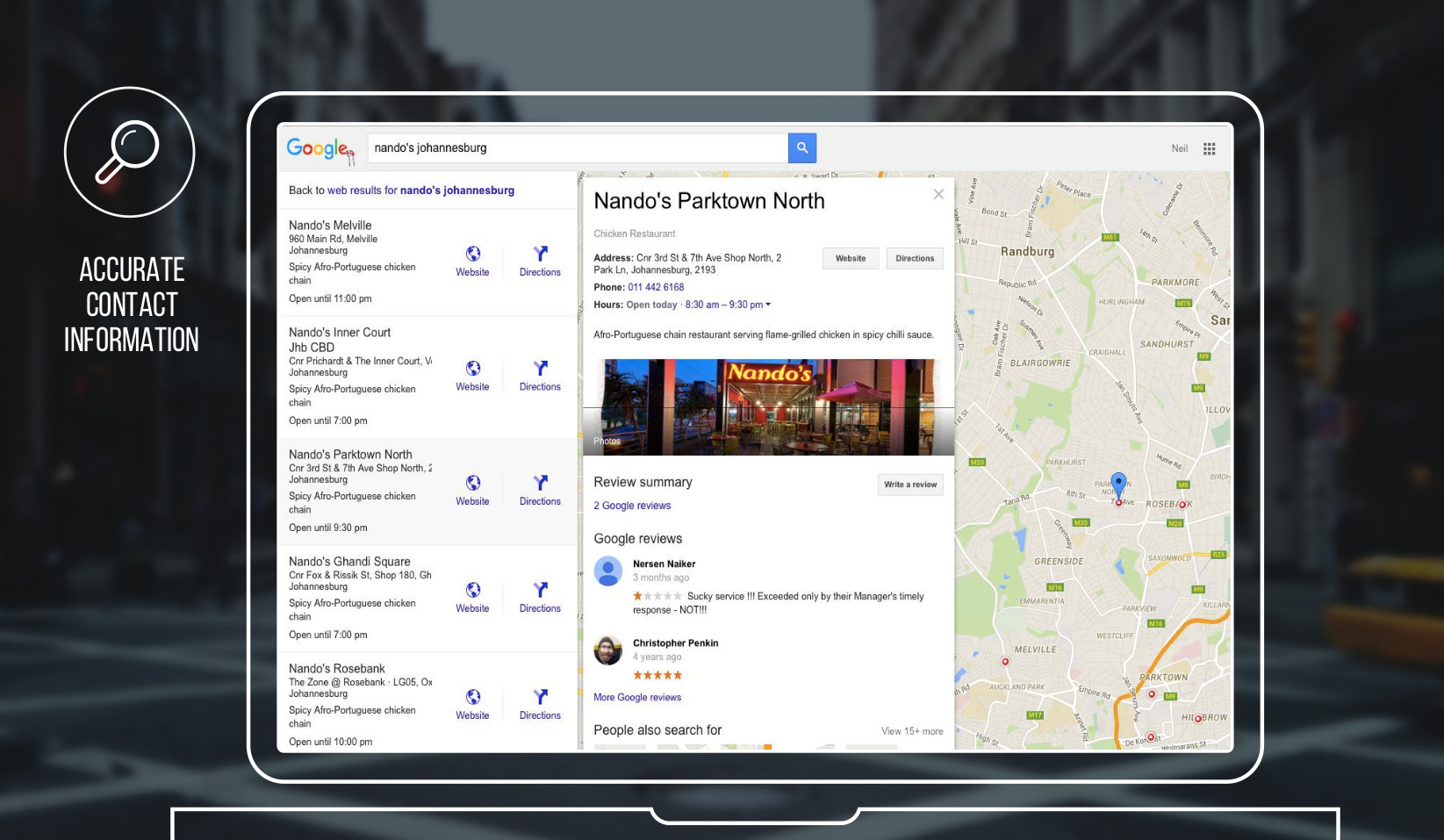Close the Nando's Parktown North panel

click(x=938, y=194)
